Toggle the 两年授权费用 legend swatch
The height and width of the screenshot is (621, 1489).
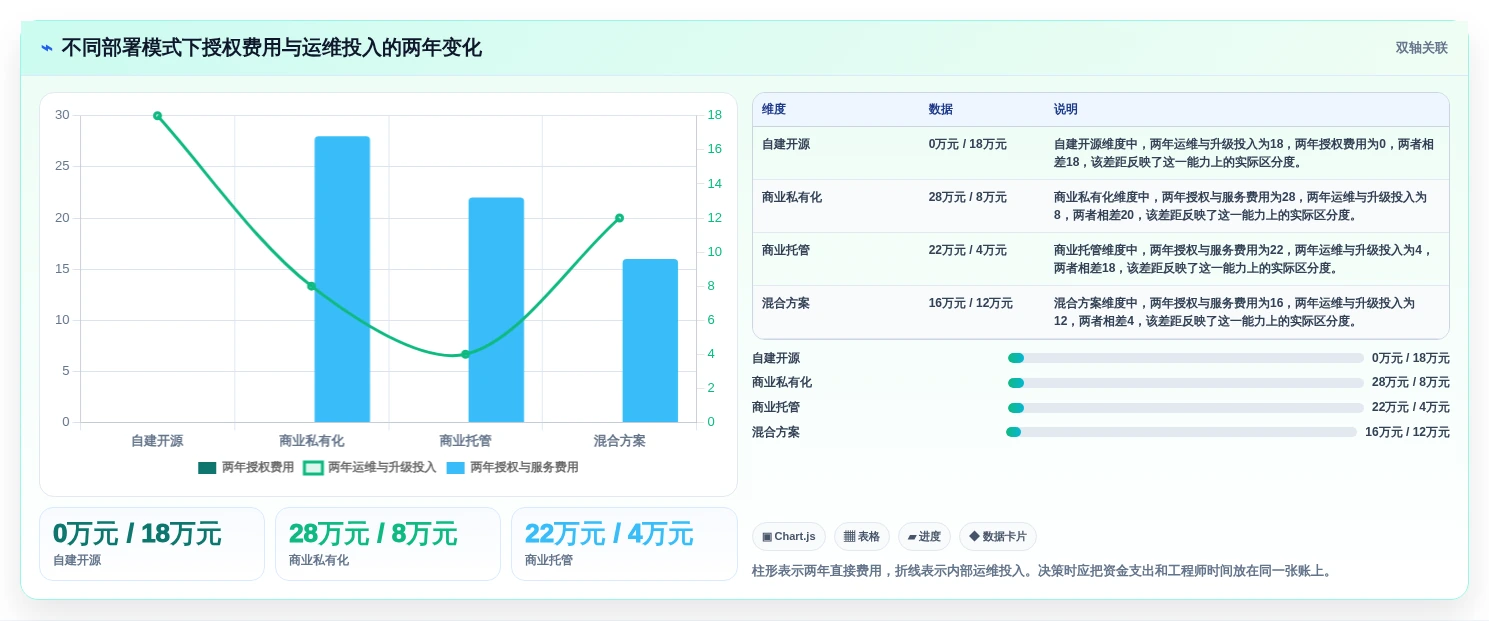tap(207, 468)
